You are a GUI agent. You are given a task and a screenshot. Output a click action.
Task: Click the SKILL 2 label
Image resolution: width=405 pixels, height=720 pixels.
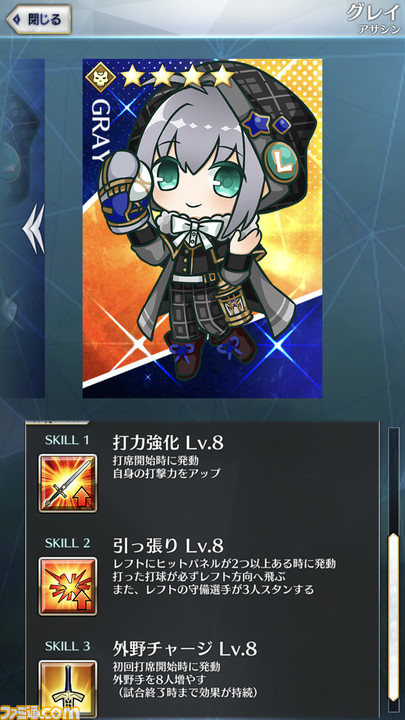pos(67,543)
